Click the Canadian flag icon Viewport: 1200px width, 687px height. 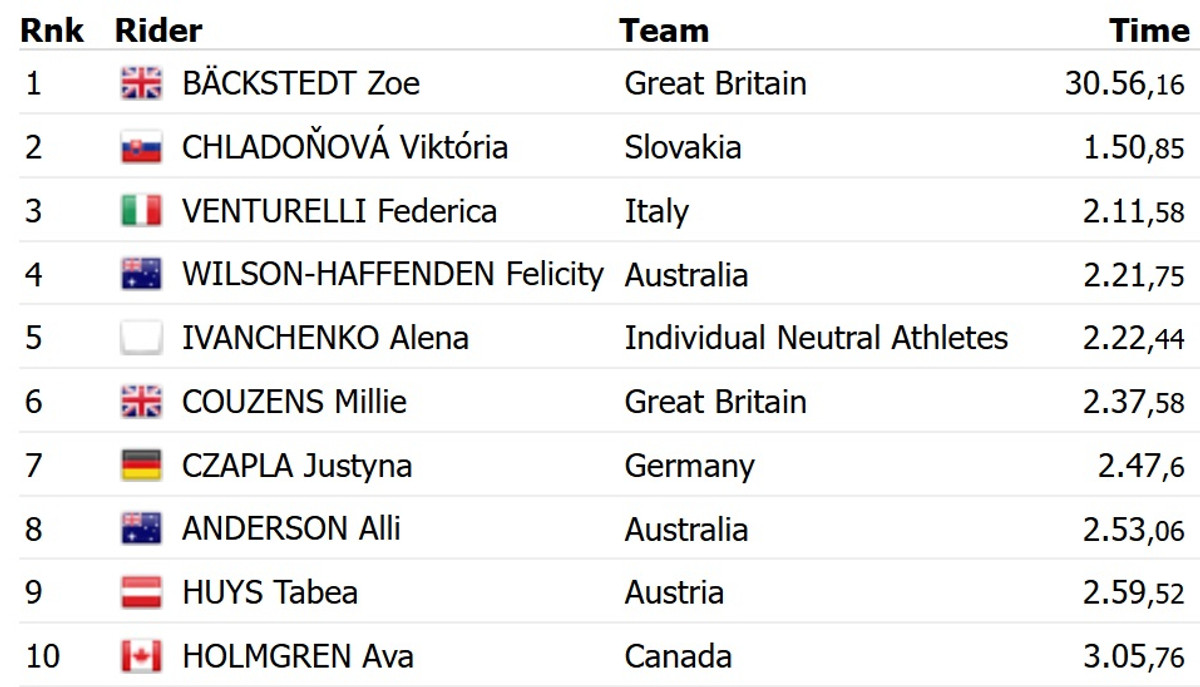coord(141,656)
